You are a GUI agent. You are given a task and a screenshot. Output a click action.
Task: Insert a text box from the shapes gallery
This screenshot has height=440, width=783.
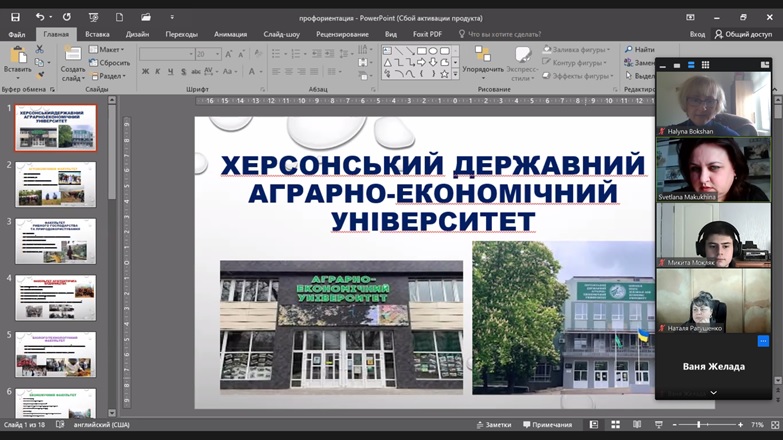tap(387, 51)
